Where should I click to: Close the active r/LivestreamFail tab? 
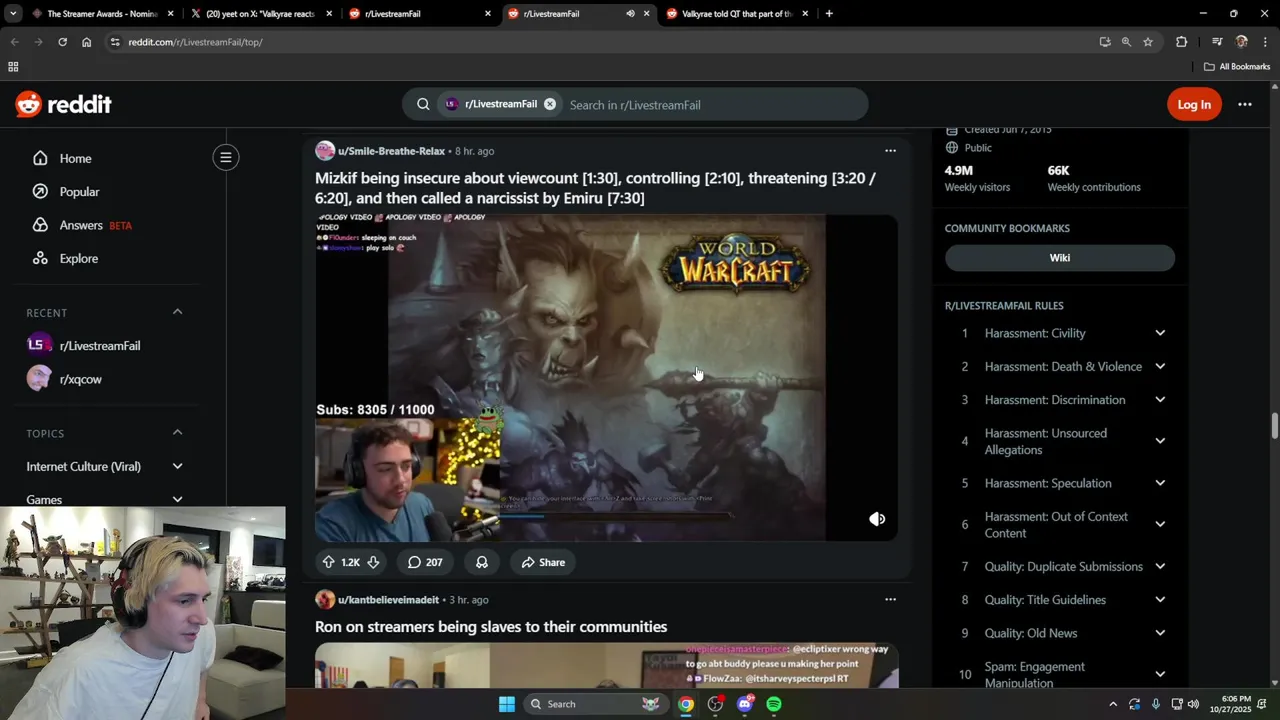click(x=647, y=14)
